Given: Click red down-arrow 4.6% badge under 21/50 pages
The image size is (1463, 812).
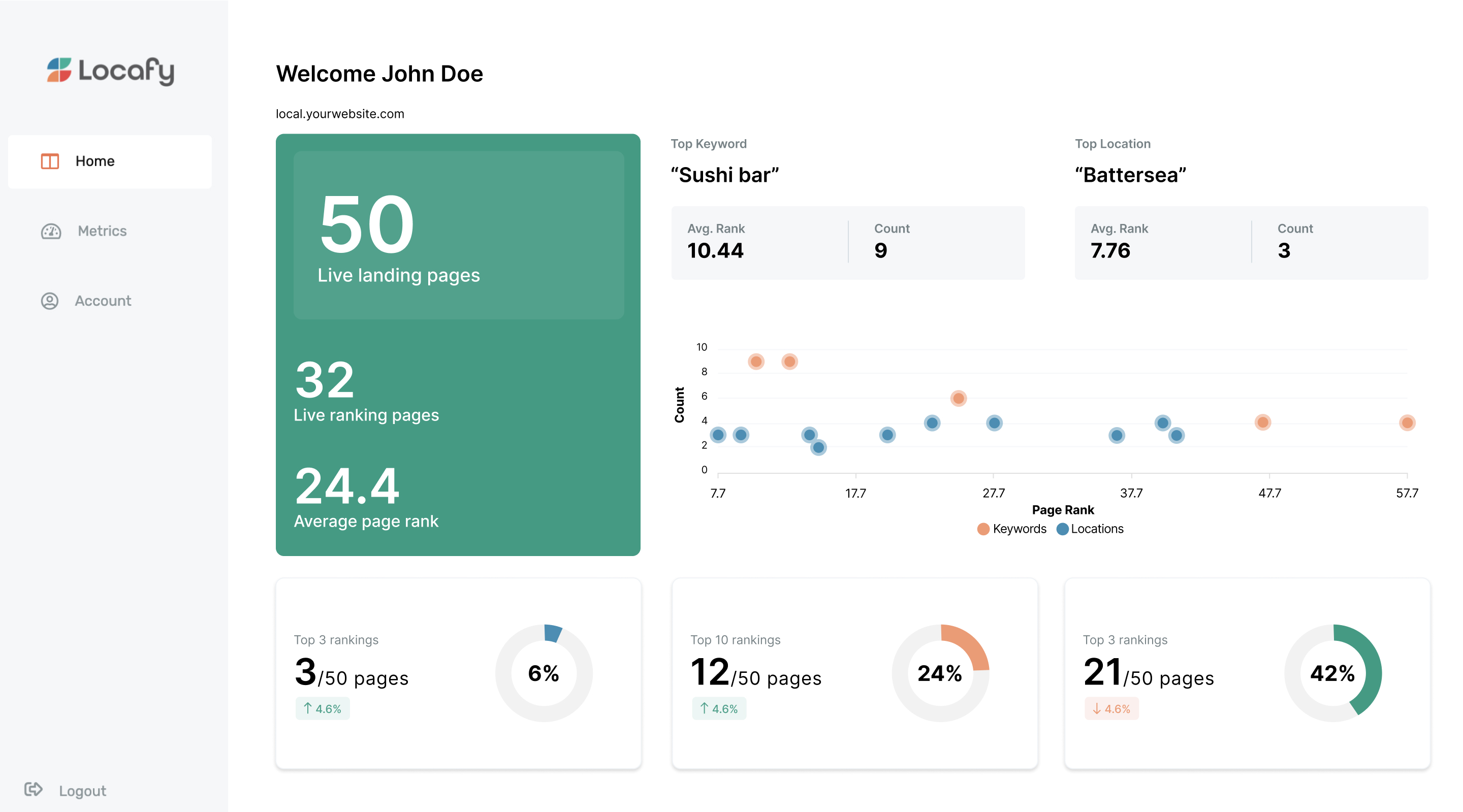Looking at the screenshot, I should 1111,708.
